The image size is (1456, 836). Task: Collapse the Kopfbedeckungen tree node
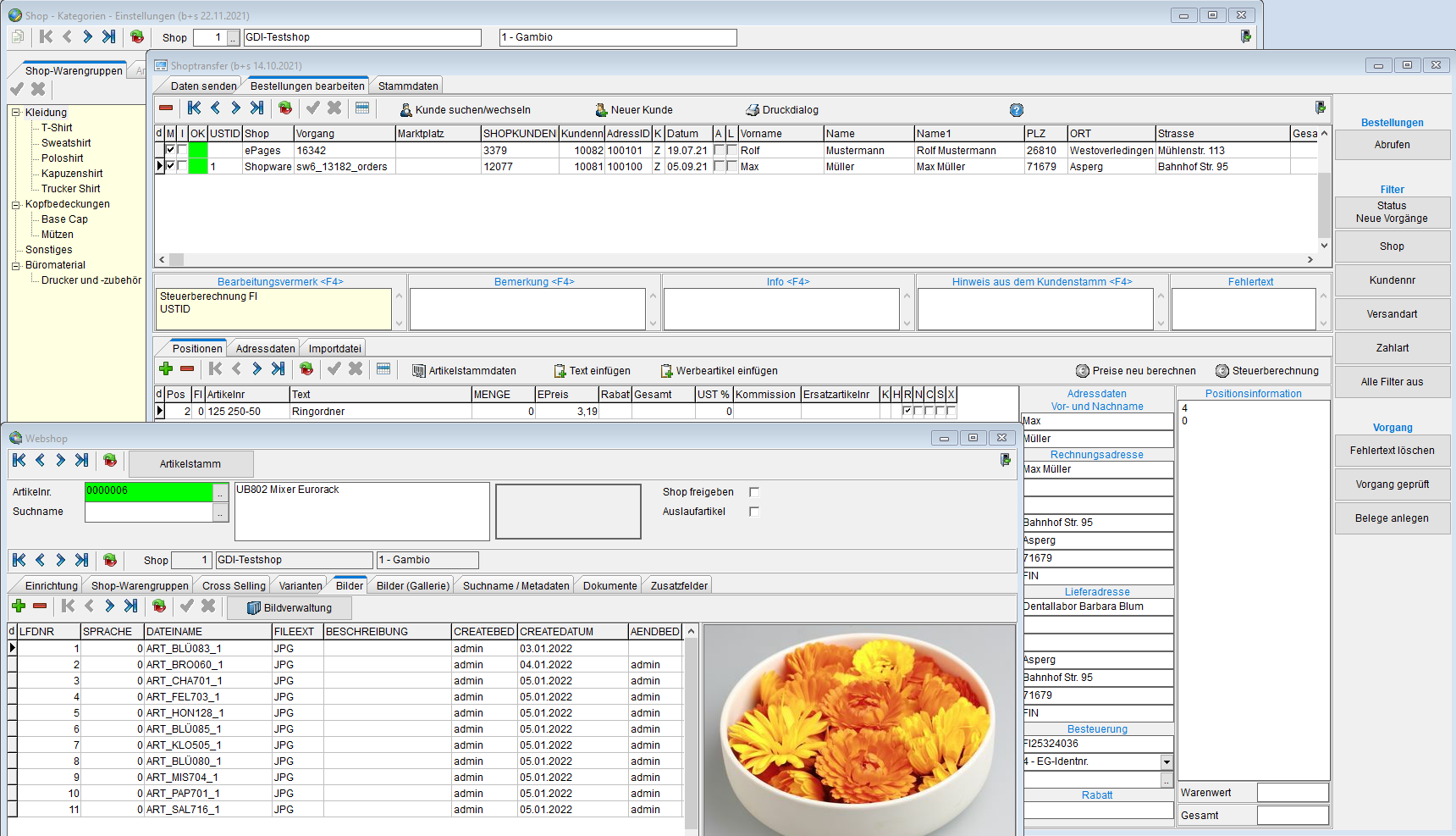pos(15,204)
